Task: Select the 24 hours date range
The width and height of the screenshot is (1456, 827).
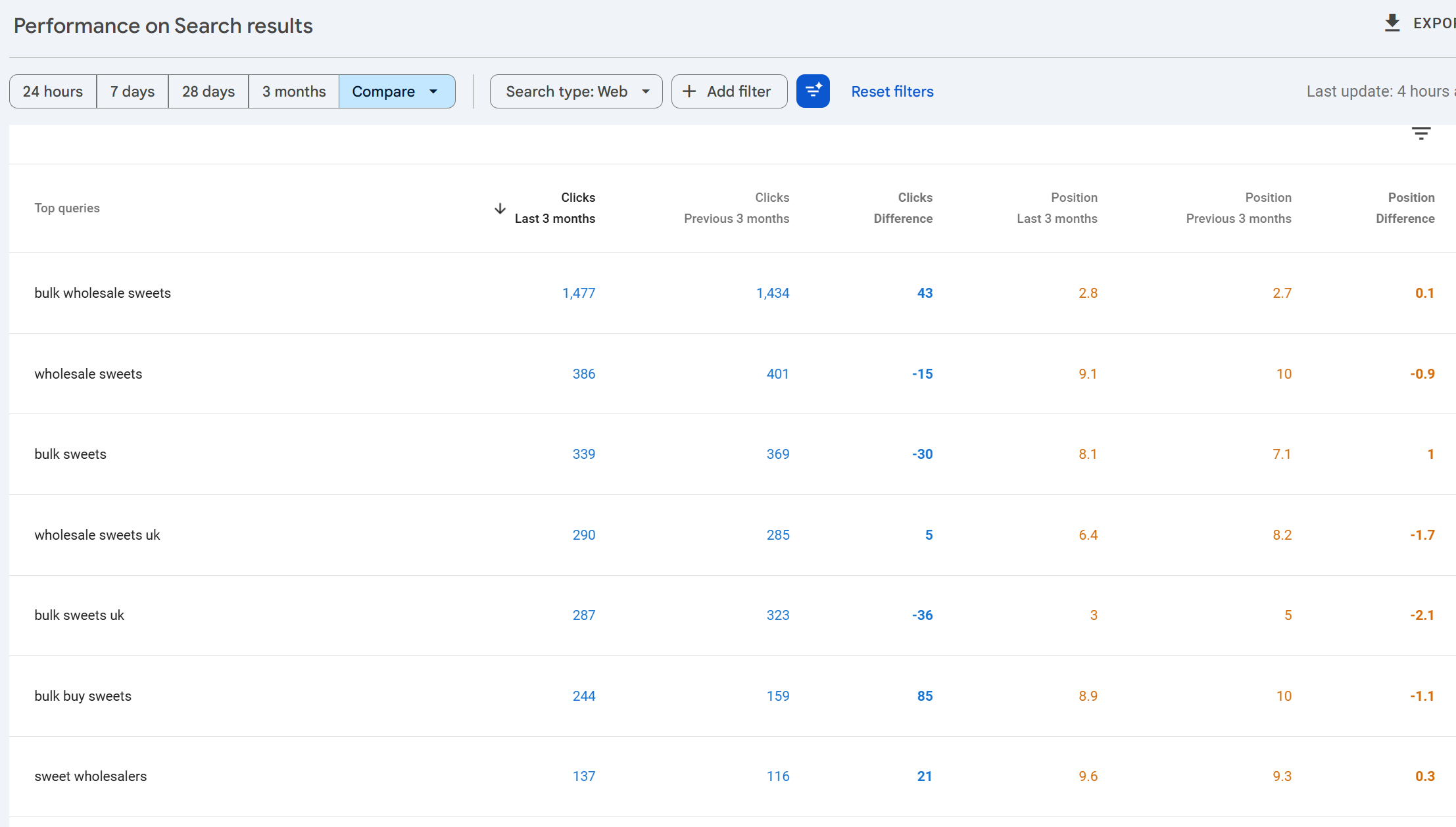Action: pyautogui.click(x=53, y=91)
